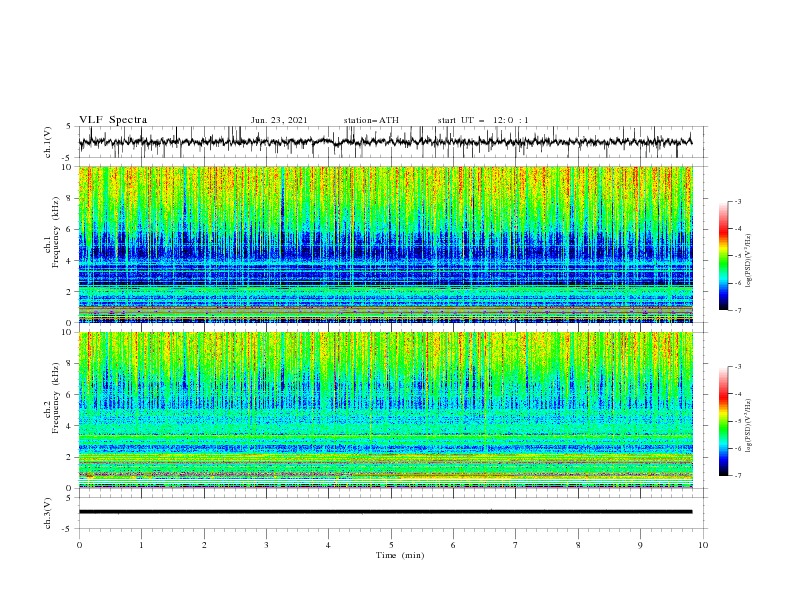Click the lower PSD color scale bar

[x=723, y=421]
